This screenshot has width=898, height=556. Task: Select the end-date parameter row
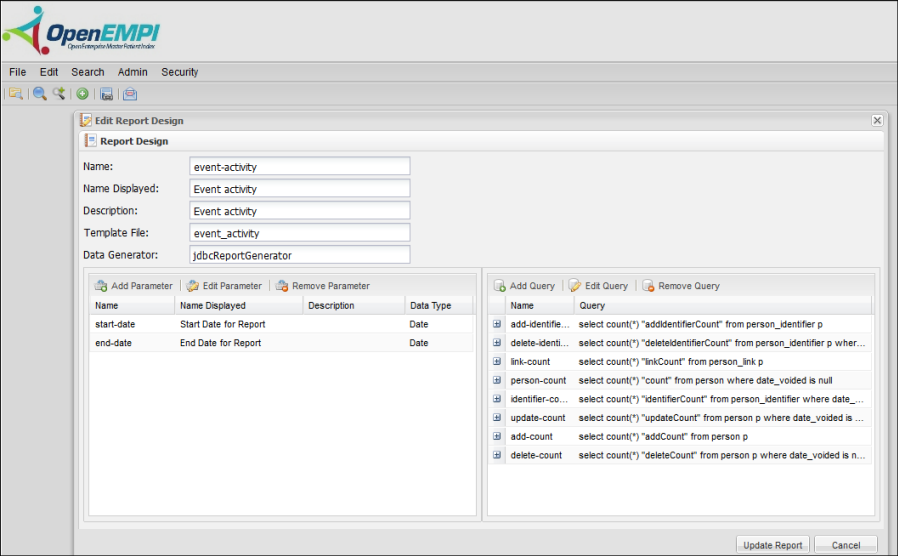282,343
